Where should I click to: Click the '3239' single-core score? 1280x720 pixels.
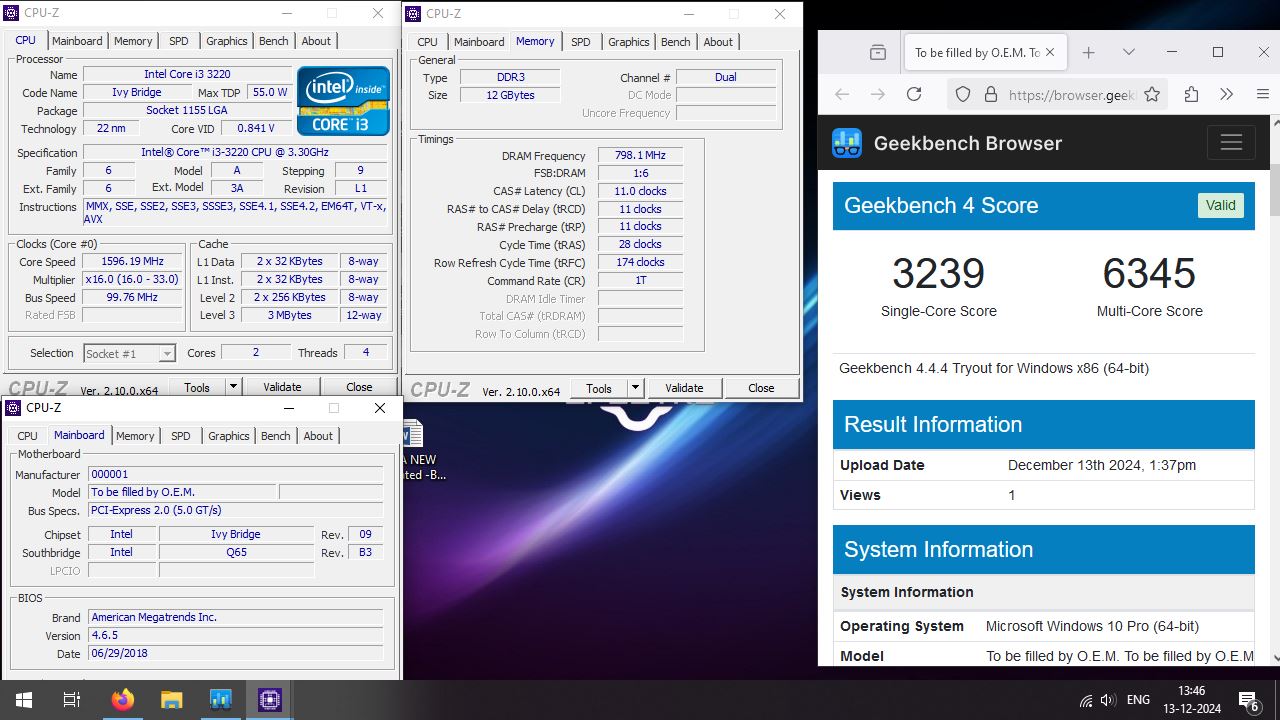938,273
